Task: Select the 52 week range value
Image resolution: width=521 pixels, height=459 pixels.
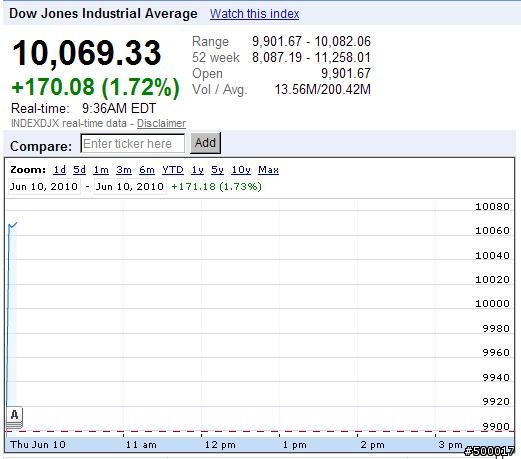Action: click(311, 57)
